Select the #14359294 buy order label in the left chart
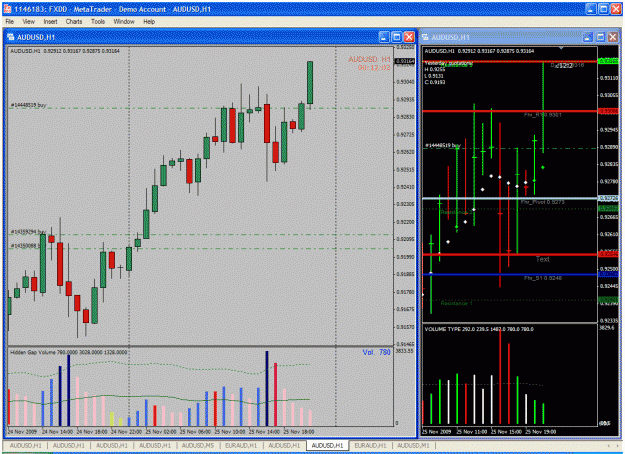Screen dimensions: 625x454 tap(28, 232)
